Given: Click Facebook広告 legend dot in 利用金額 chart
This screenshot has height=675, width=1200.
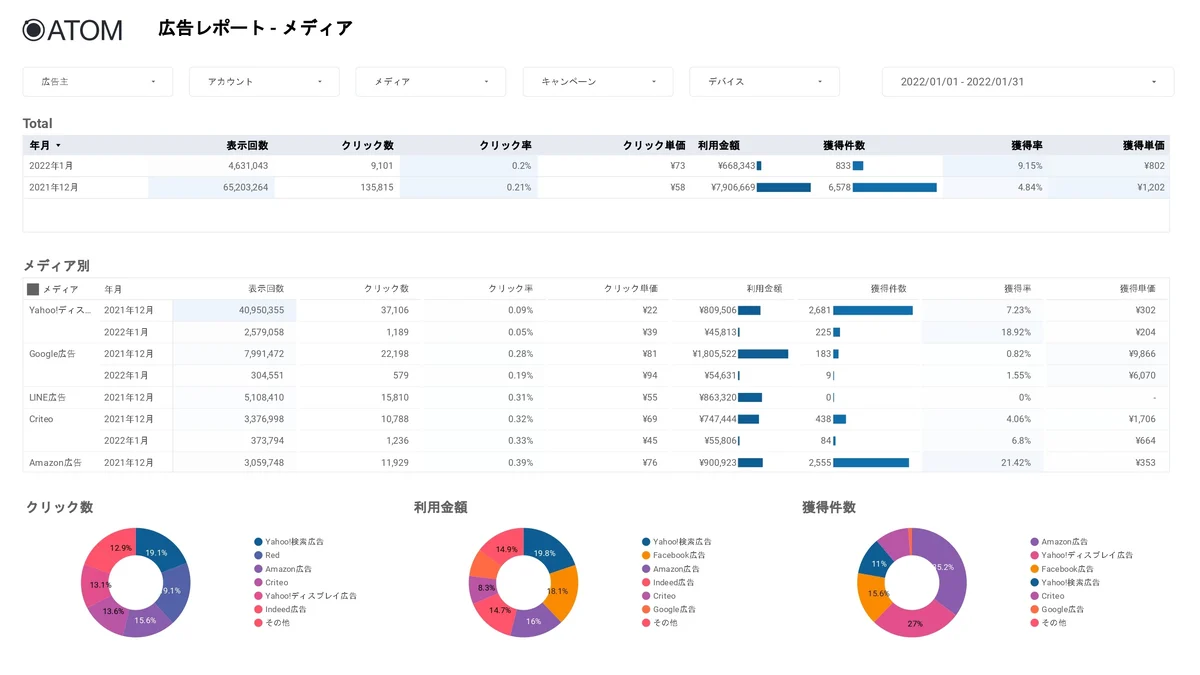Looking at the screenshot, I should point(646,555).
